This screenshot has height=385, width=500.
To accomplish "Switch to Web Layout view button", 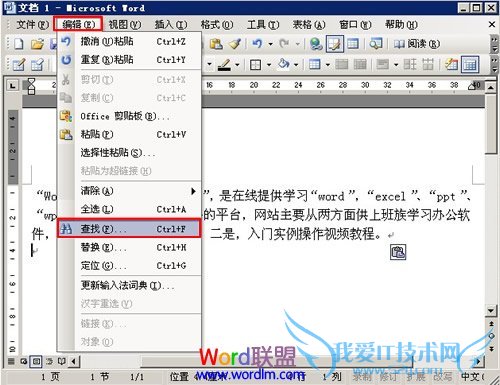I will [23, 361].
